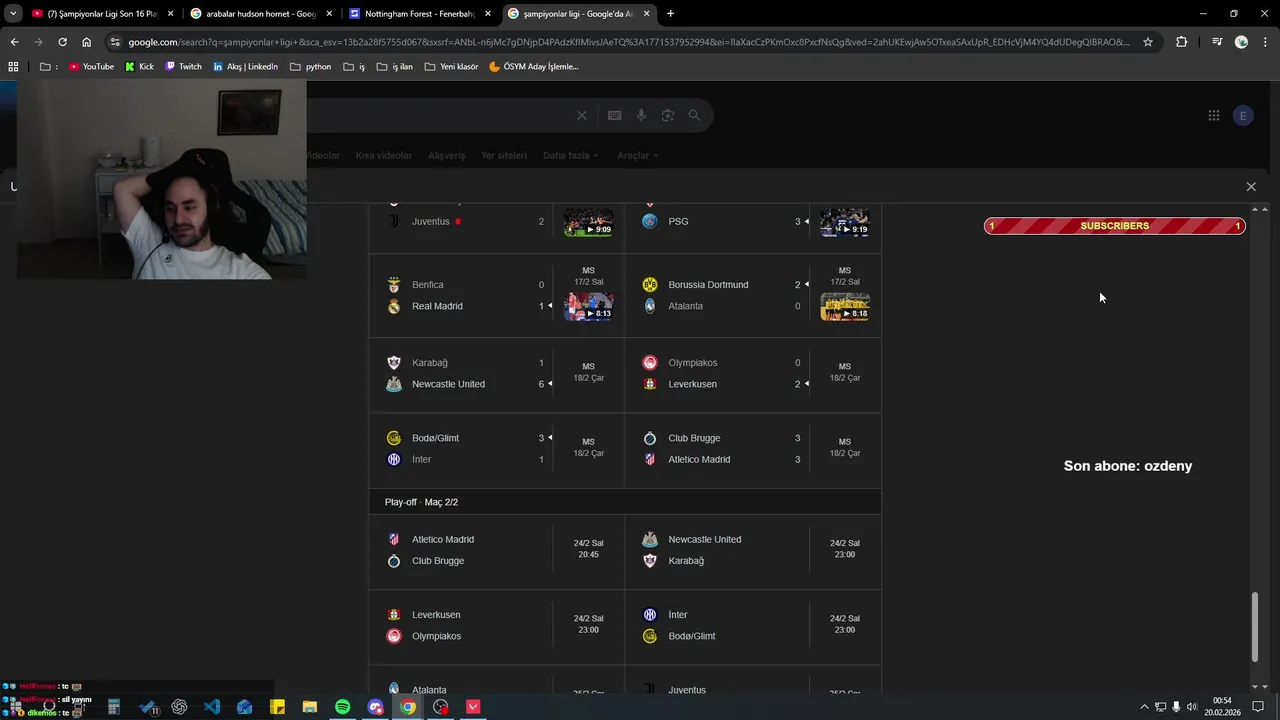Close the match results overlay panel
Image resolution: width=1280 pixels, height=720 pixels.
coord(1251,187)
